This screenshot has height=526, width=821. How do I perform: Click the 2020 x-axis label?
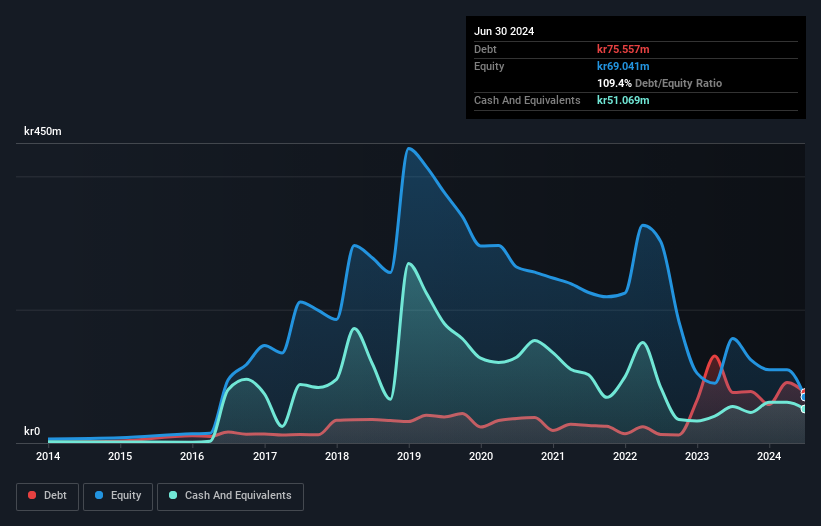click(x=481, y=456)
